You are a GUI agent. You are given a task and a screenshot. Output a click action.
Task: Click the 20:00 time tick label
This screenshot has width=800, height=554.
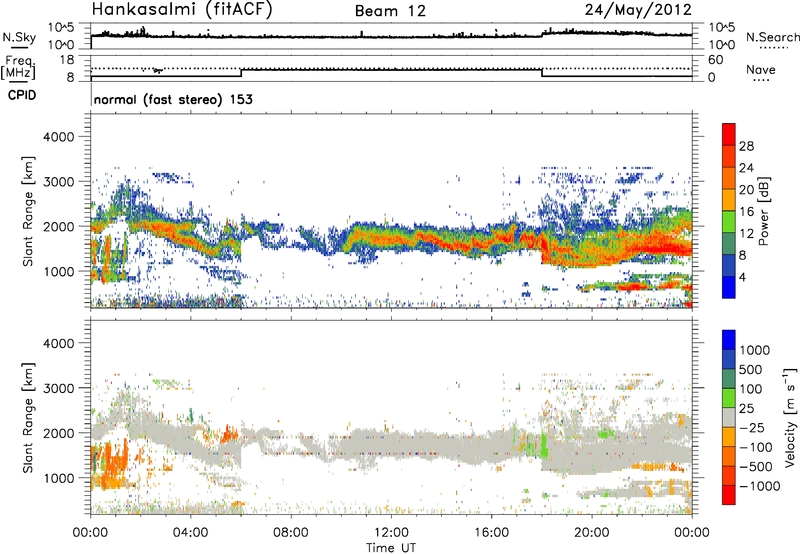pyautogui.click(x=592, y=533)
